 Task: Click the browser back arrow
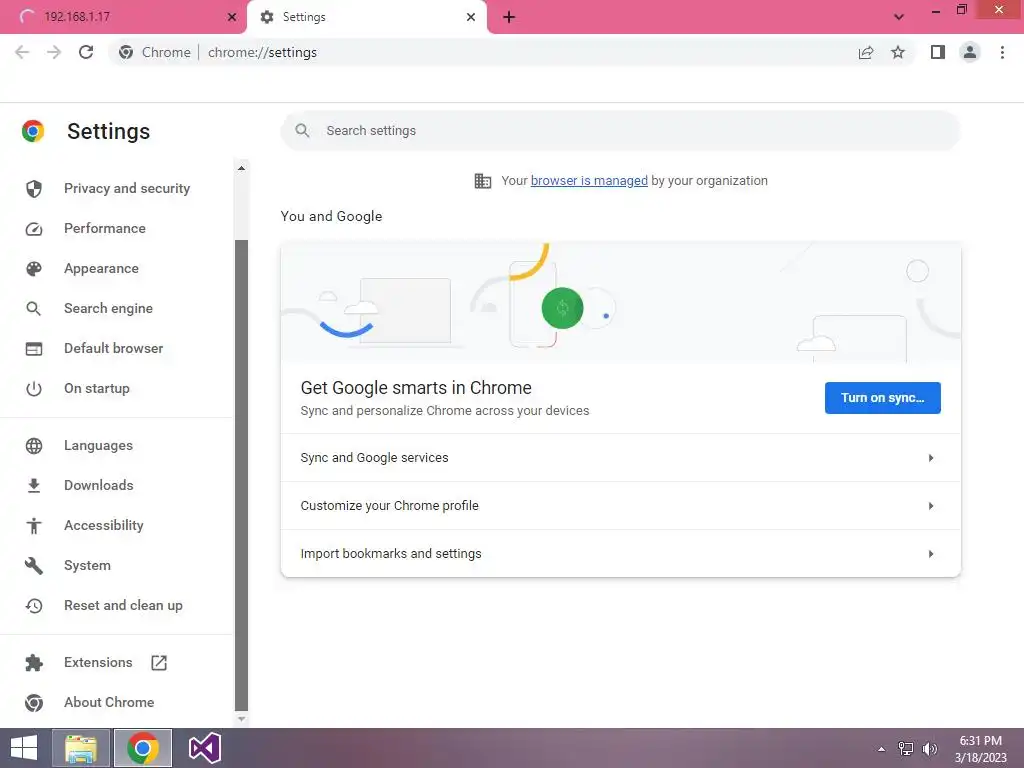[x=22, y=52]
